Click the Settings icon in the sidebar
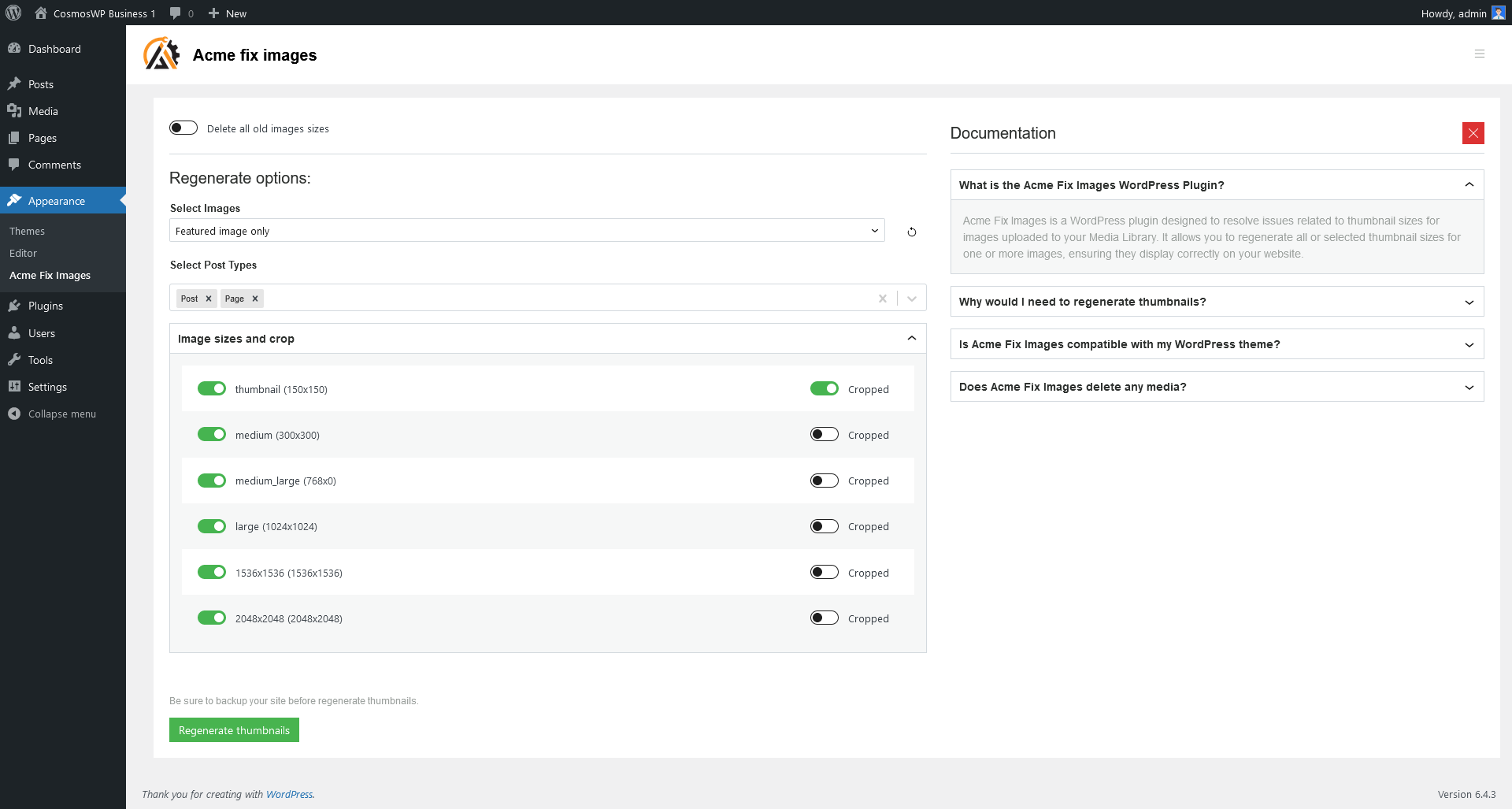The height and width of the screenshot is (809, 1512). point(14,386)
